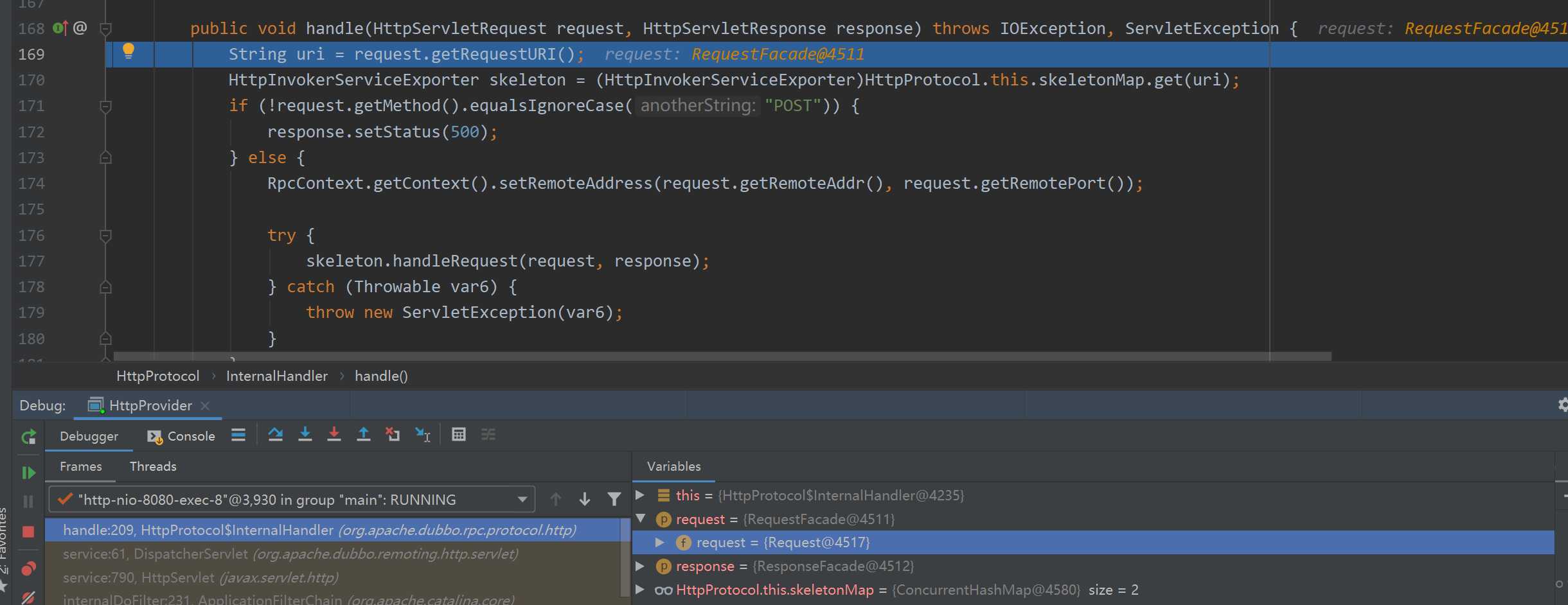Fold the try block at line 176
1568x605 pixels.
point(106,236)
